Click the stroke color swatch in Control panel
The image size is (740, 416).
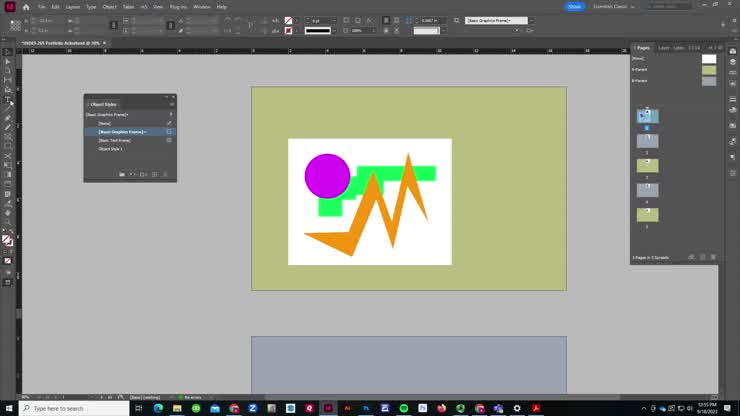288,31
